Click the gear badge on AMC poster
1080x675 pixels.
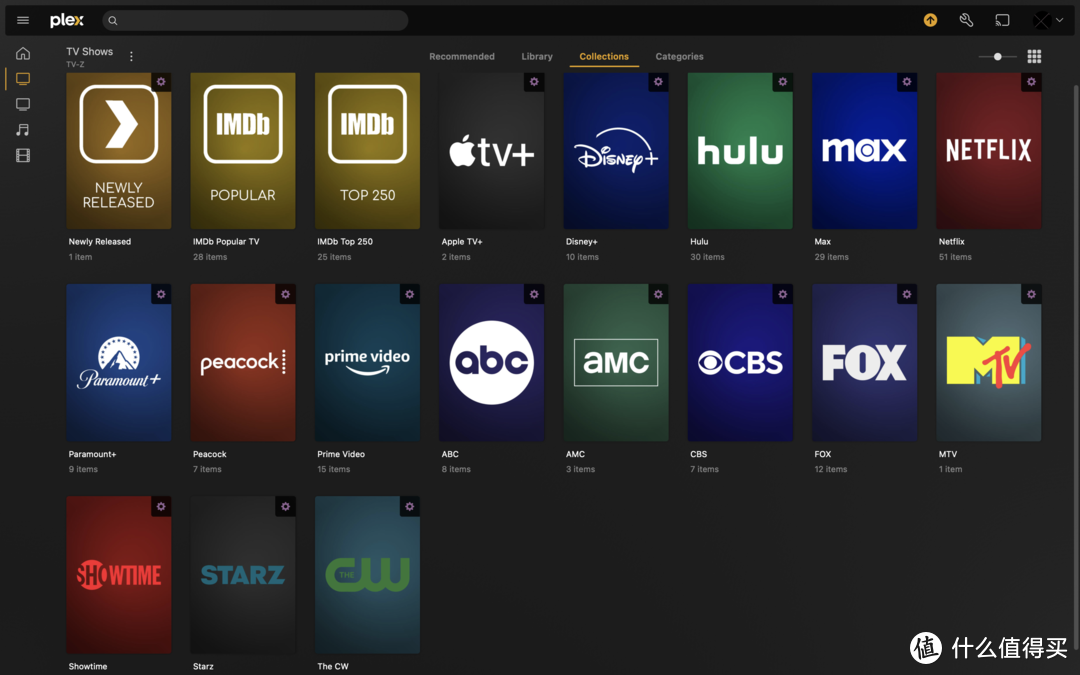658,294
